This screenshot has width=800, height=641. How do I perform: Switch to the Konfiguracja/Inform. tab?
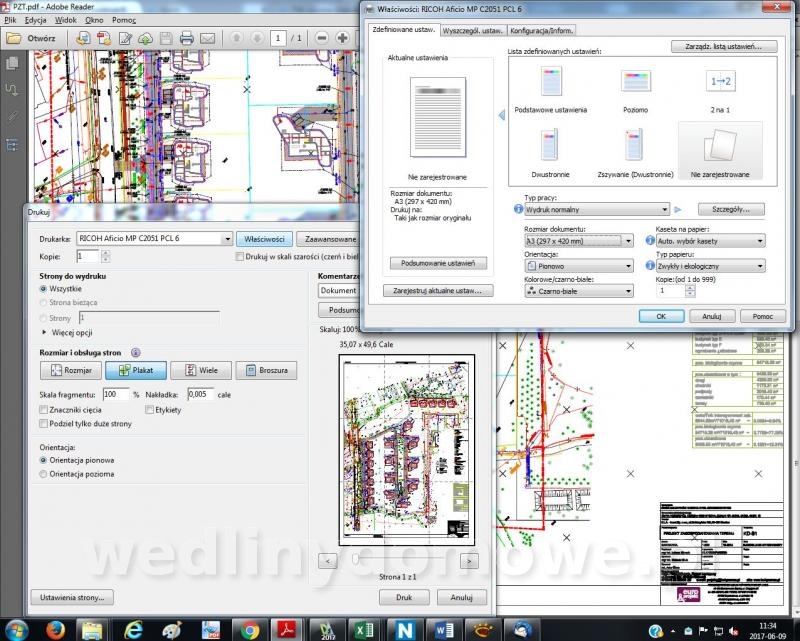click(x=541, y=31)
